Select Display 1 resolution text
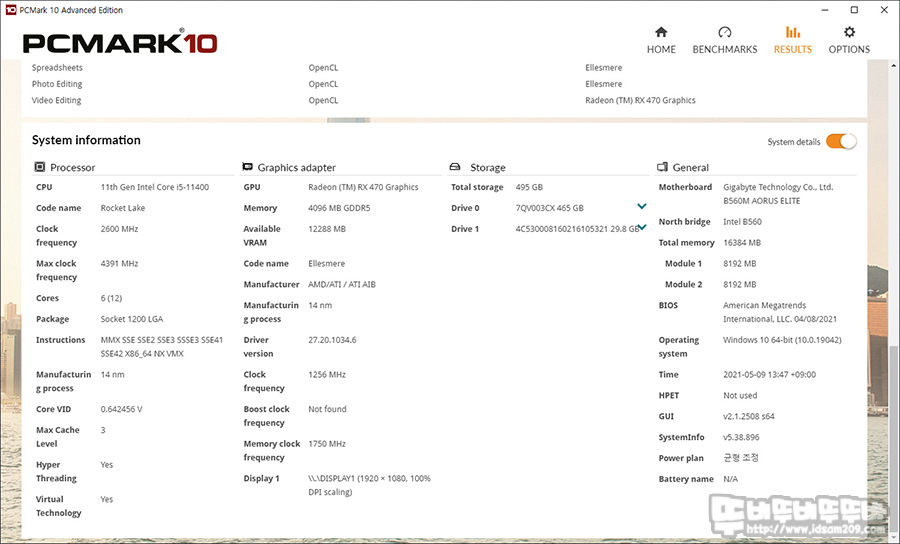Viewport: 900px width, 544px height. click(x=369, y=485)
